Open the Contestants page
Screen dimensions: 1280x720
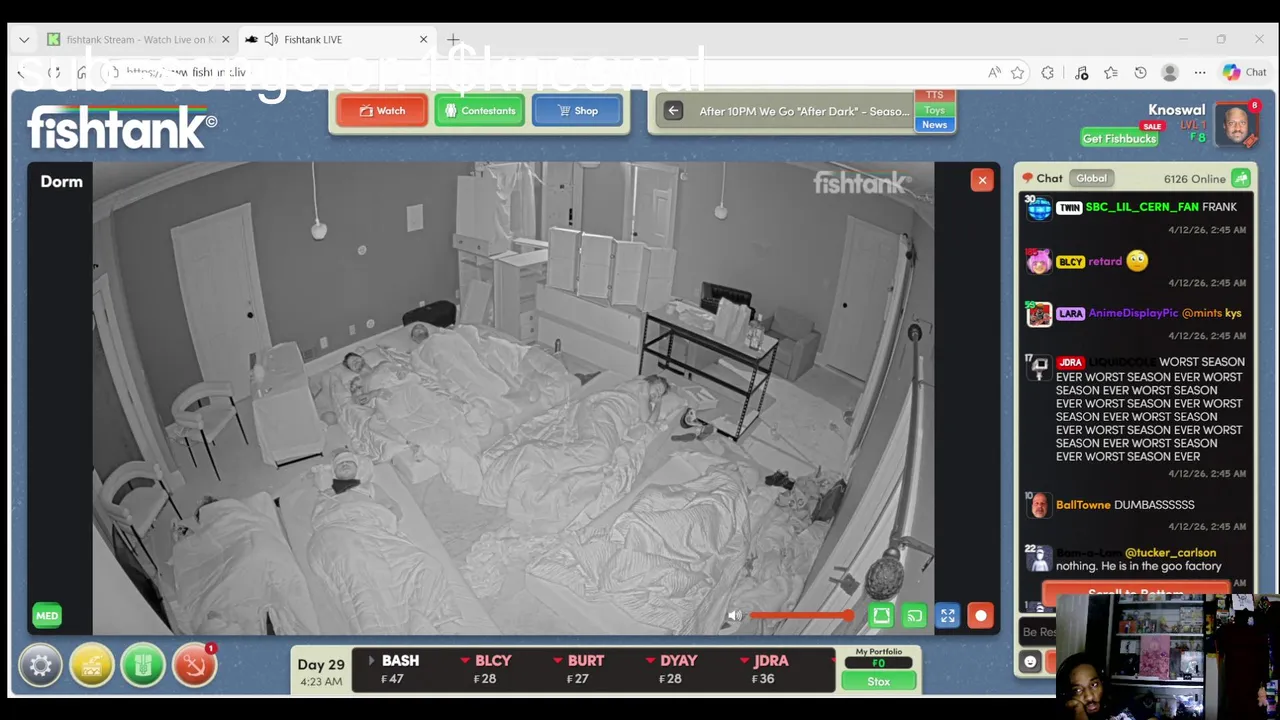click(x=479, y=111)
